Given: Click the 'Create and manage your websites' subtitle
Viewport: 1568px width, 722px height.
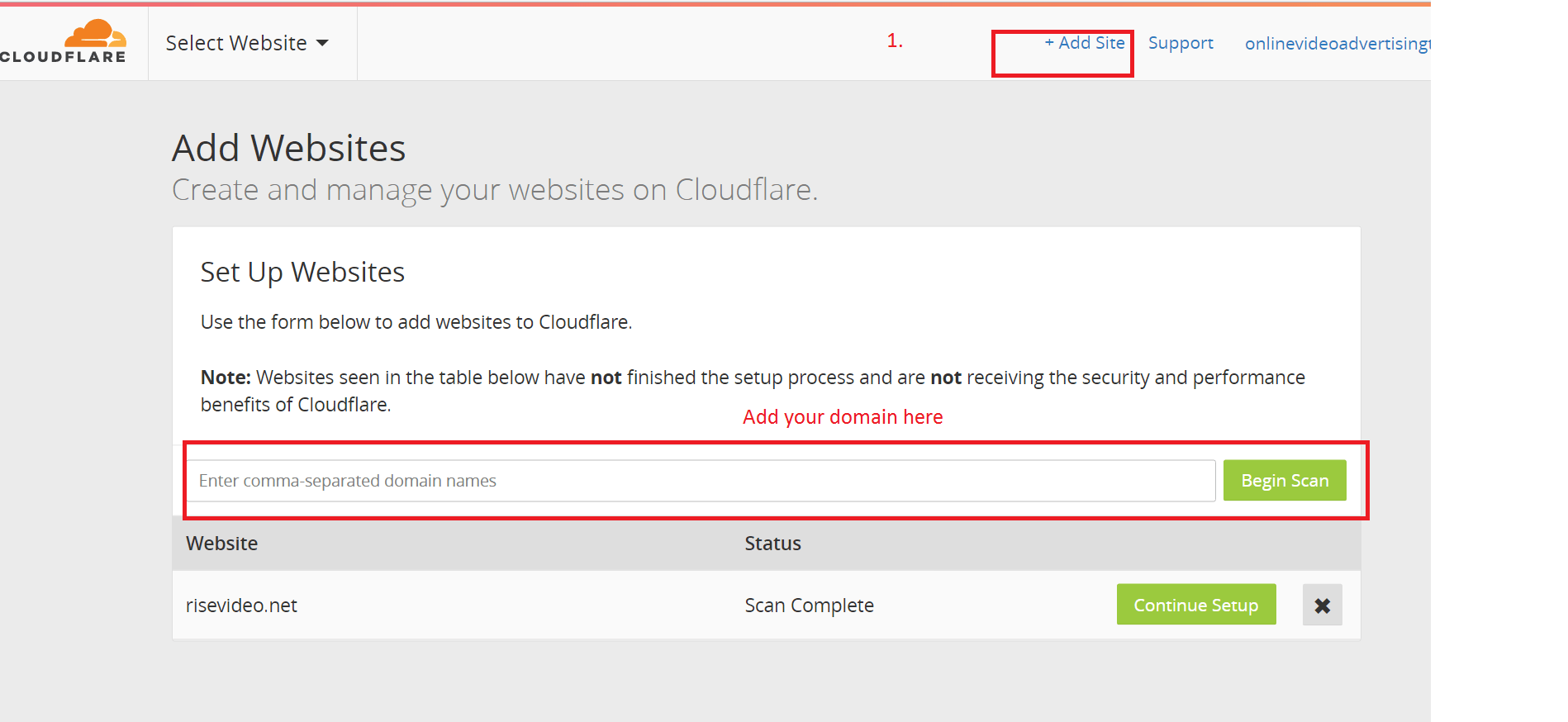Looking at the screenshot, I should [x=495, y=190].
